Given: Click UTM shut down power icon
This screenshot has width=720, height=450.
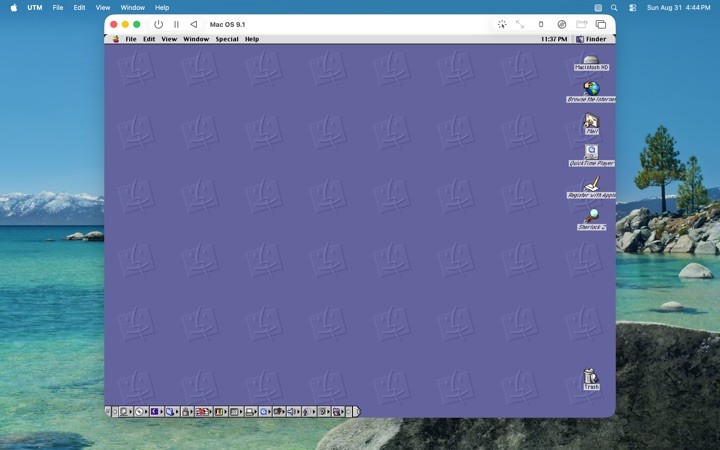Looking at the screenshot, I should [158, 24].
